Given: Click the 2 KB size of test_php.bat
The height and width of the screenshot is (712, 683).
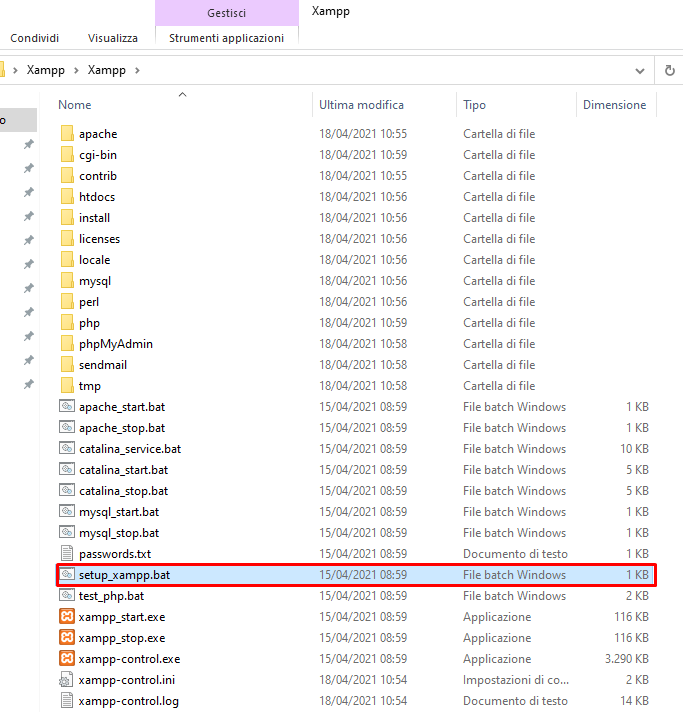Looking at the screenshot, I should 637,596.
